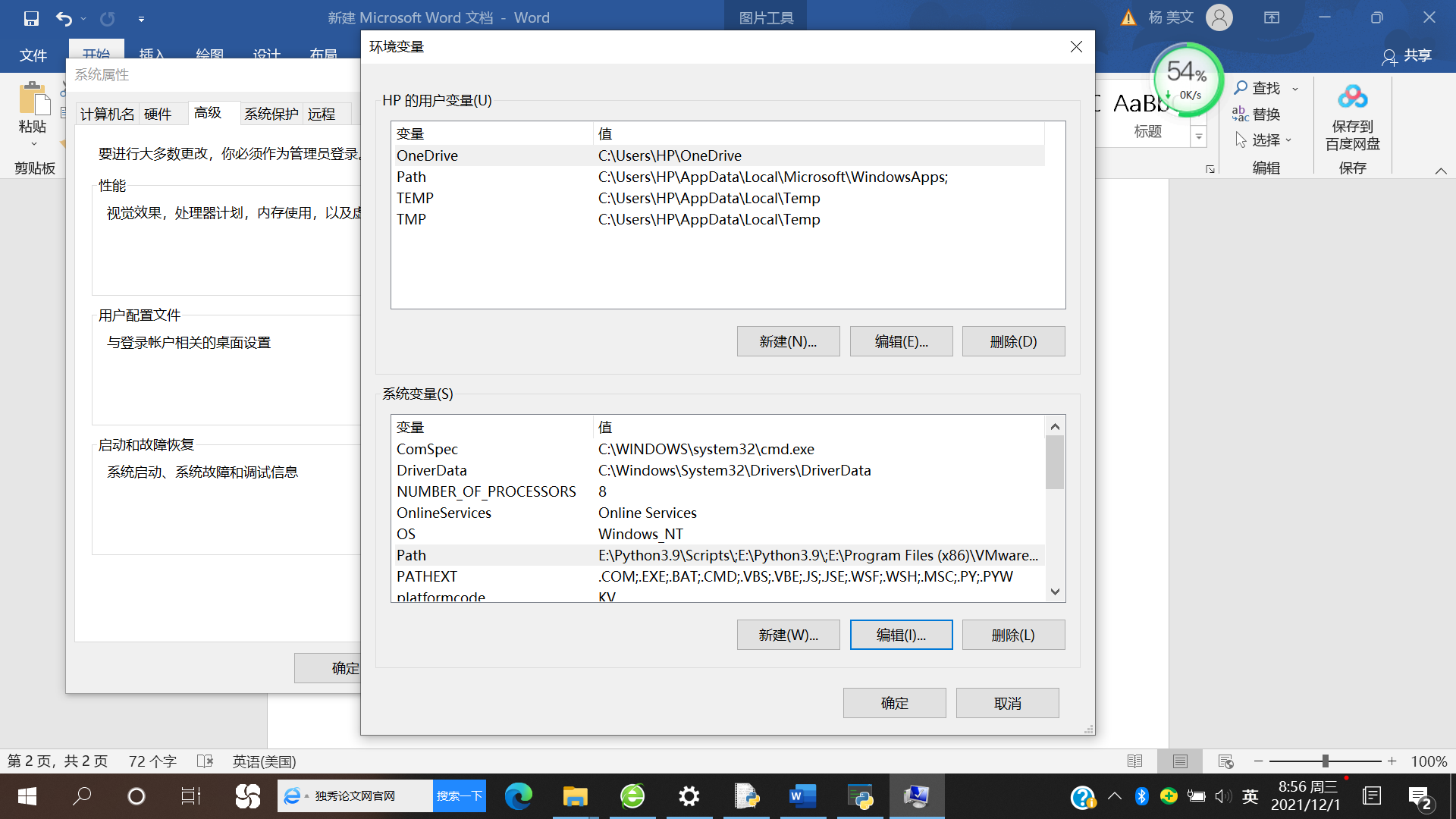Click language 英语(美国) in status bar
Screen dimensions: 1456x819
tap(264, 761)
